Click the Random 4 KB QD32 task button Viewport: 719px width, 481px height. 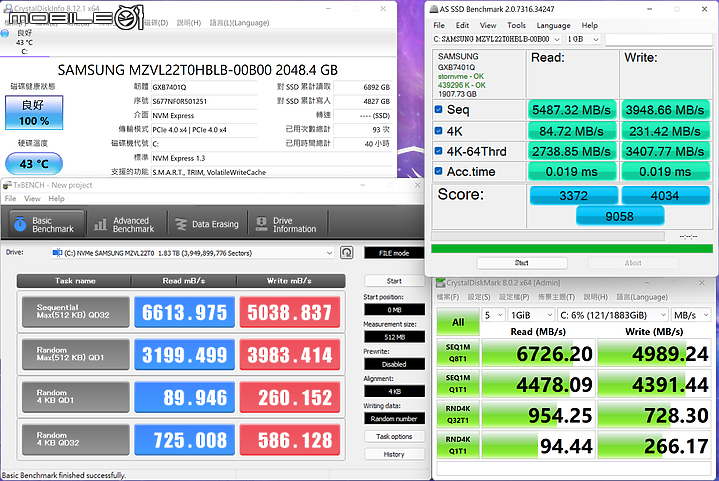pos(76,439)
